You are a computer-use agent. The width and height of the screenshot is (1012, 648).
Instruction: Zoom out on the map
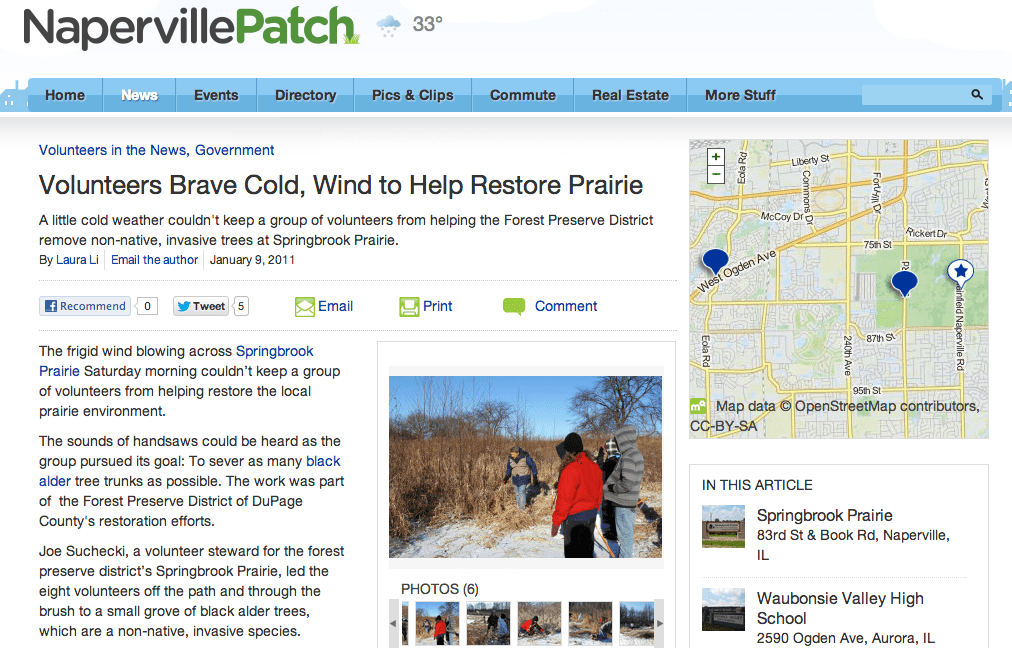click(x=716, y=174)
